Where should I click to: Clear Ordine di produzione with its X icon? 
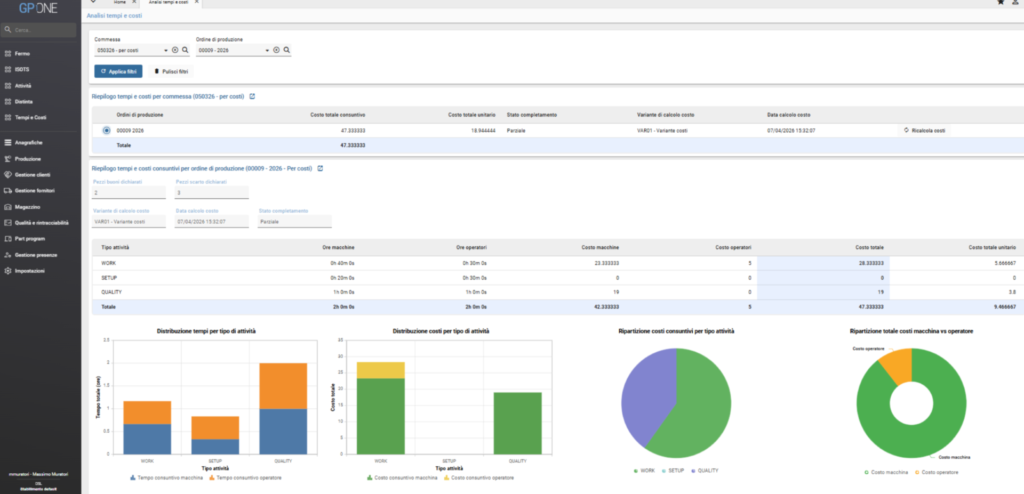coord(276,50)
